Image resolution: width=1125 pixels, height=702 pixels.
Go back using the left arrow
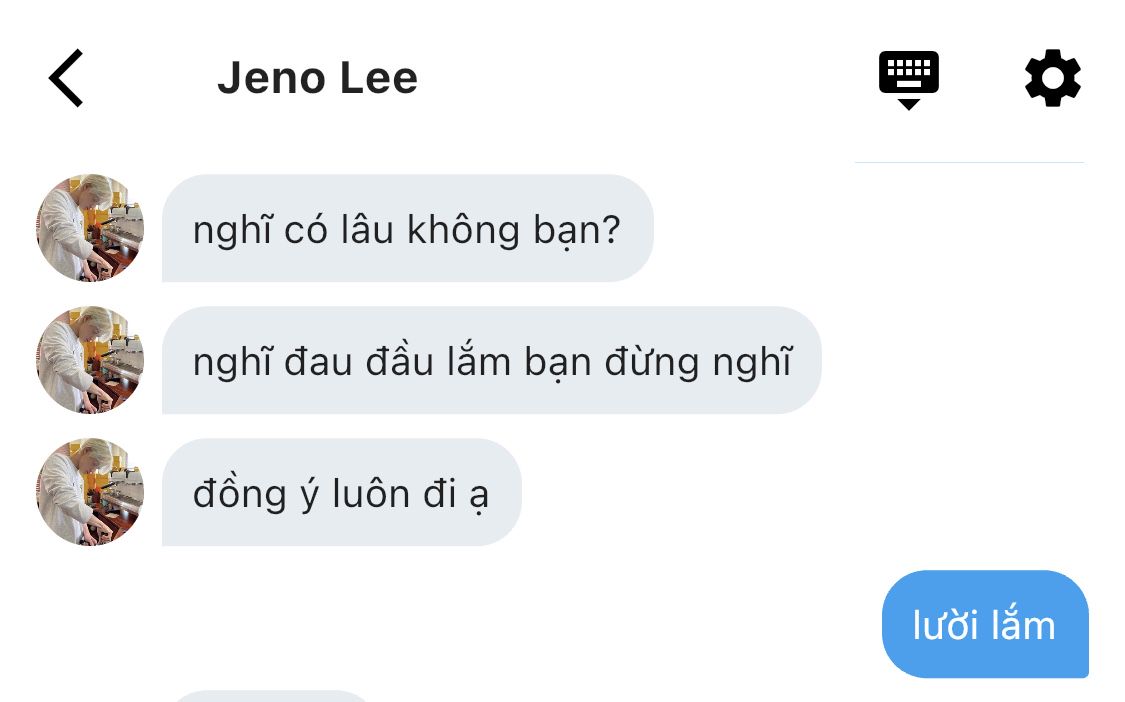65,78
